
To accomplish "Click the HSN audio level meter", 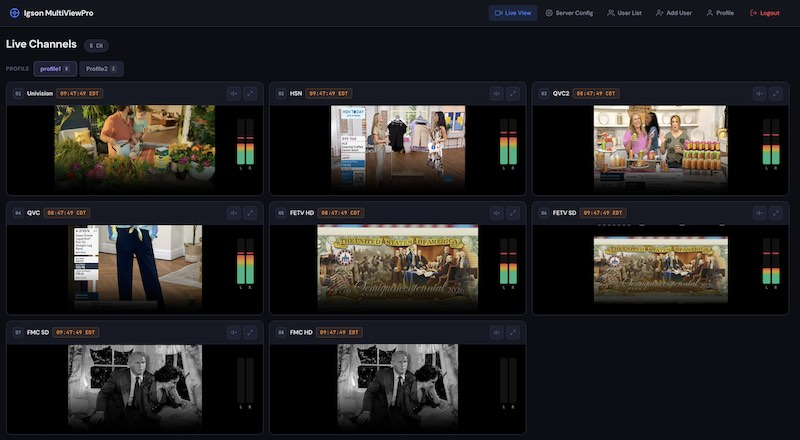I will coord(508,144).
